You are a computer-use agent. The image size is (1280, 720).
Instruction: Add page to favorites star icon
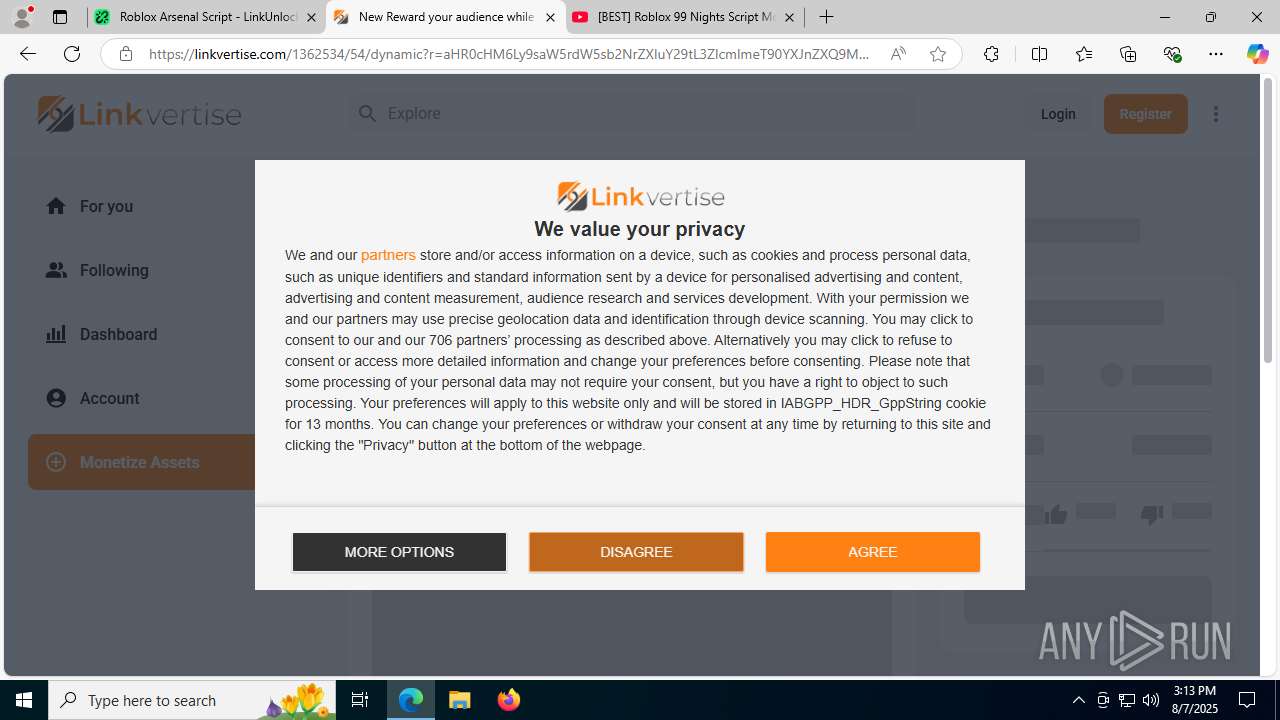click(938, 54)
